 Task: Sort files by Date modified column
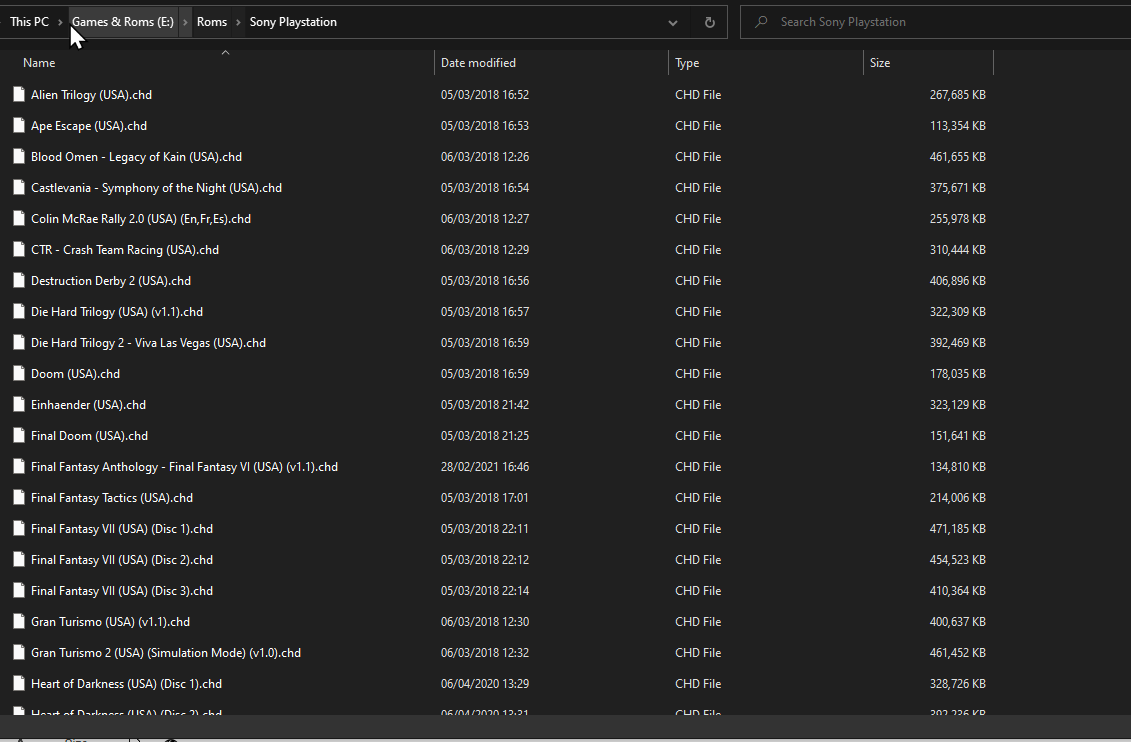[x=478, y=63]
